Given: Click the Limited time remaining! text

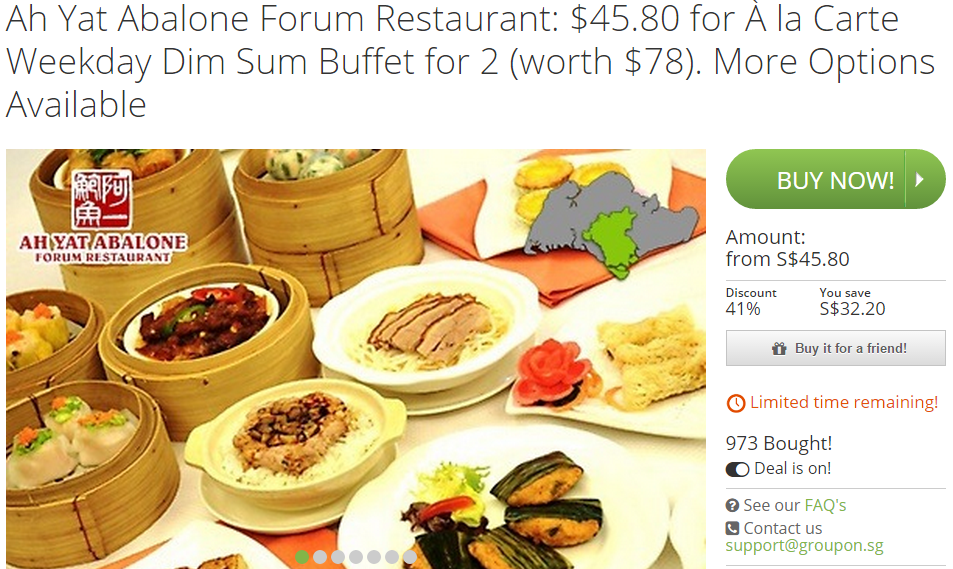Looking at the screenshot, I should 844,402.
